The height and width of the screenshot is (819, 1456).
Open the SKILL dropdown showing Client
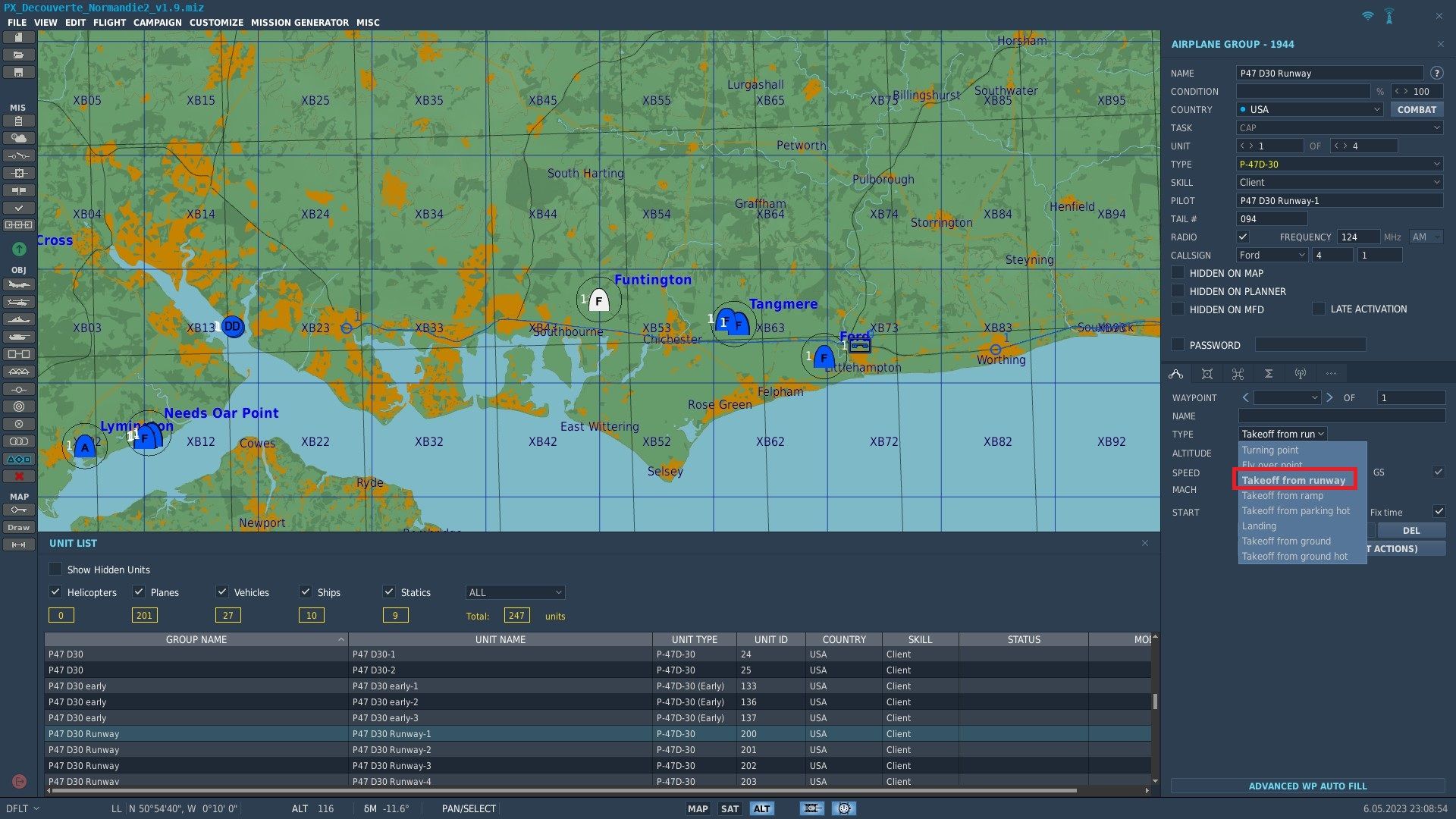point(1339,182)
